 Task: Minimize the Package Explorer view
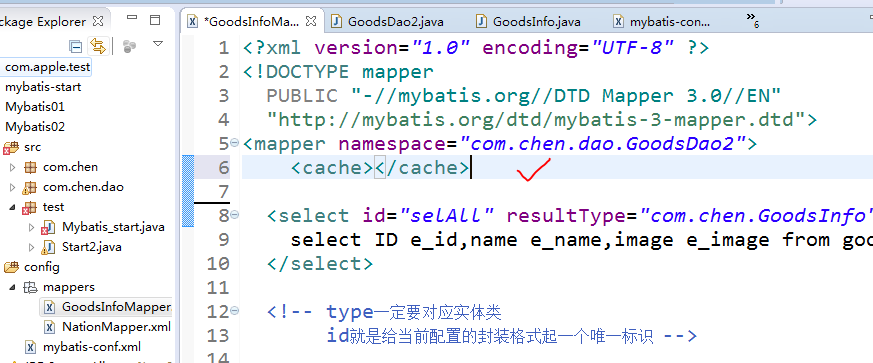(x=132, y=18)
